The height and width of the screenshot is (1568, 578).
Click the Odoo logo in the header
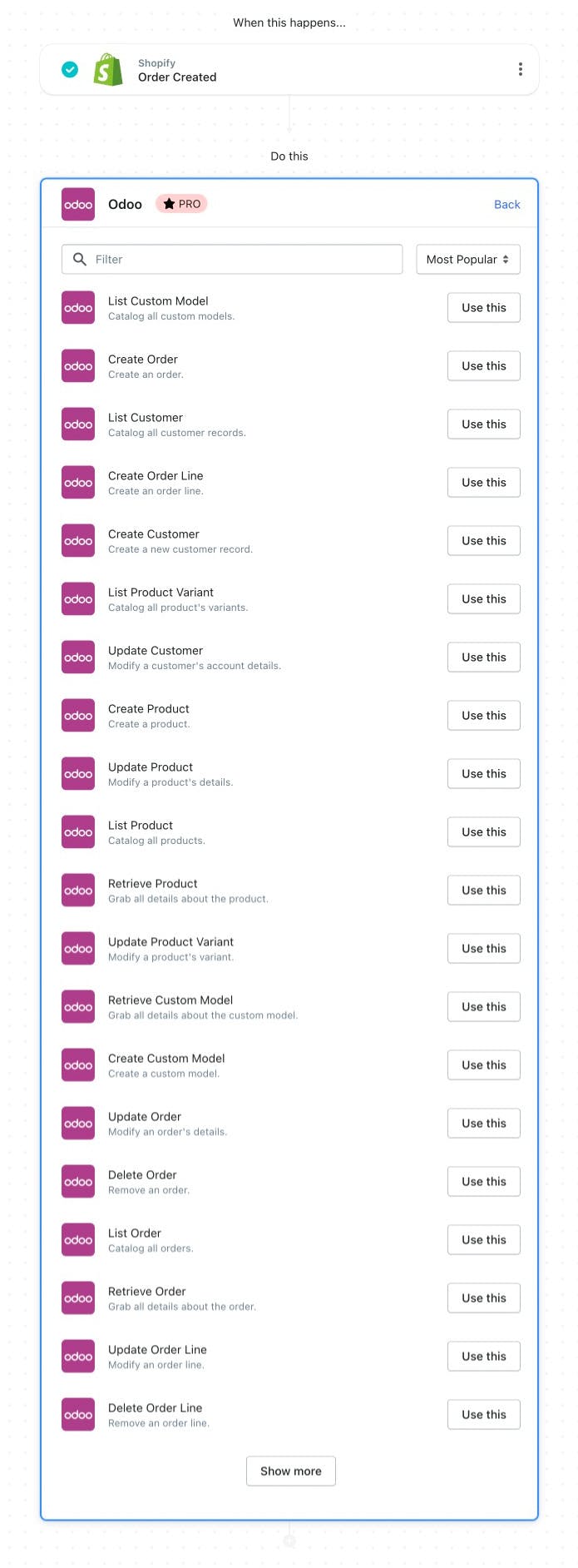[78, 205]
